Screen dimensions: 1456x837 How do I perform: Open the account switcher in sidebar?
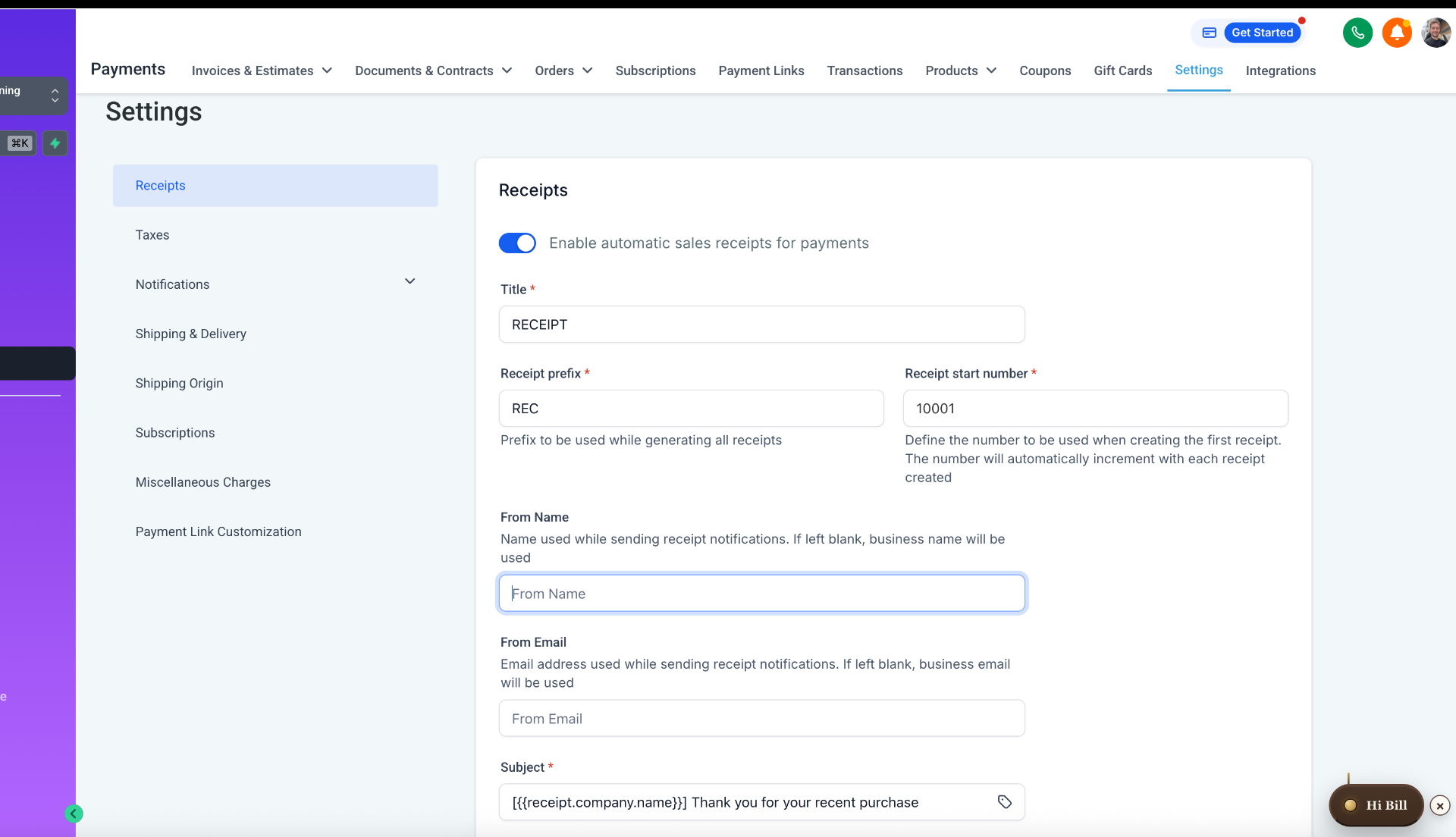click(33, 96)
